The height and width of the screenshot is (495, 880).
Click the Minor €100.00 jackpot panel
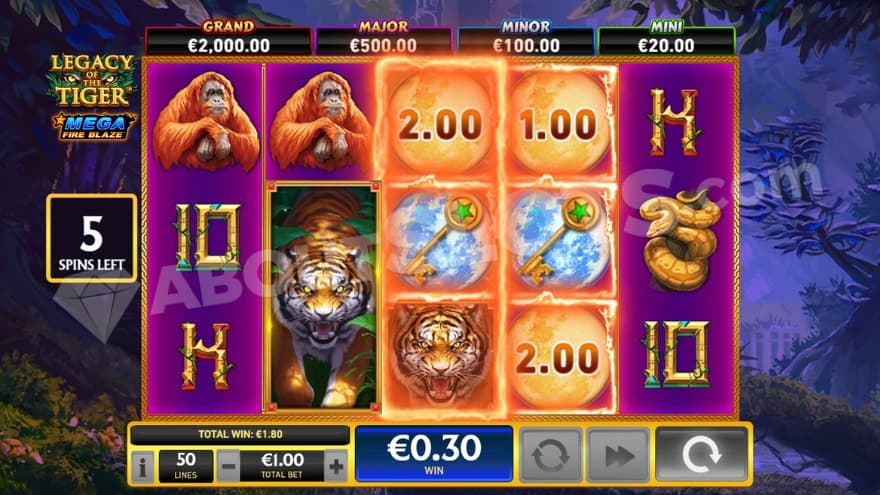click(526, 39)
